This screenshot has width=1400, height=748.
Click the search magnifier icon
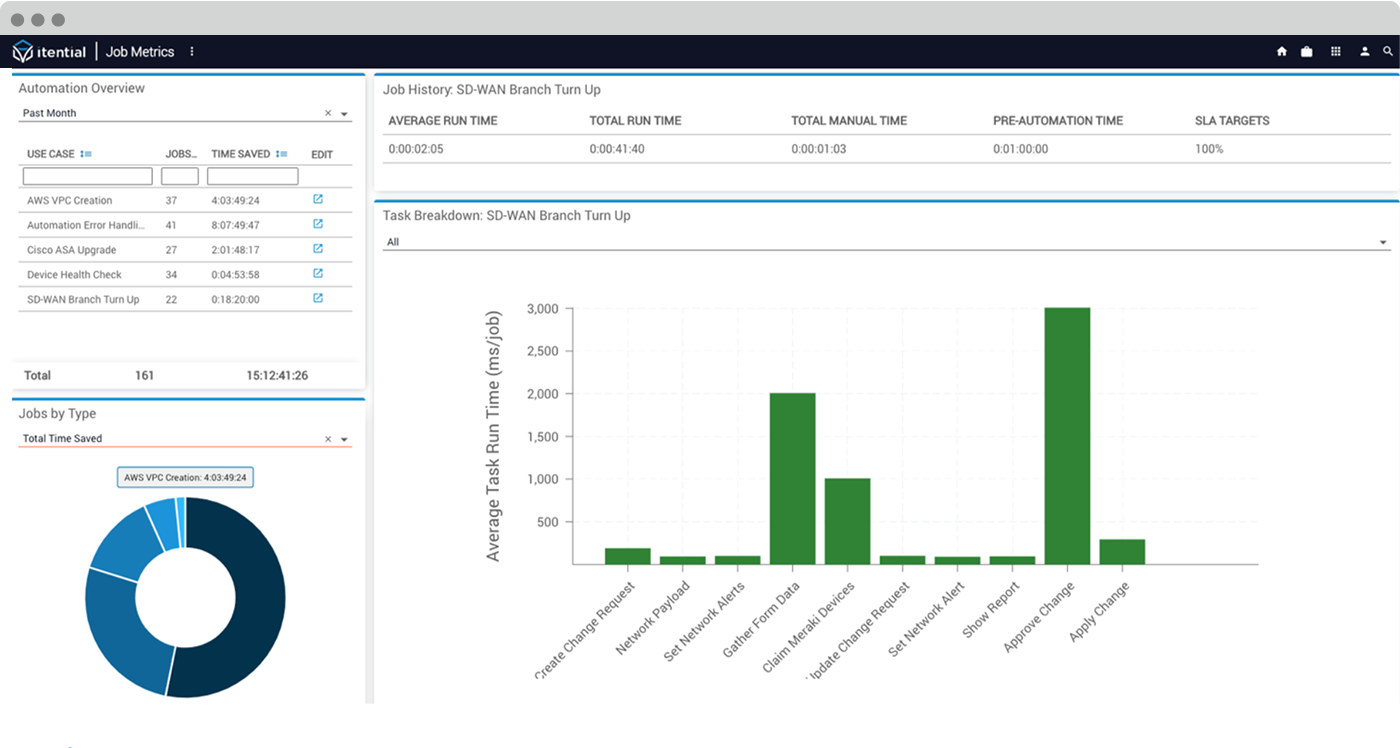pyautogui.click(x=1388, y=51)
